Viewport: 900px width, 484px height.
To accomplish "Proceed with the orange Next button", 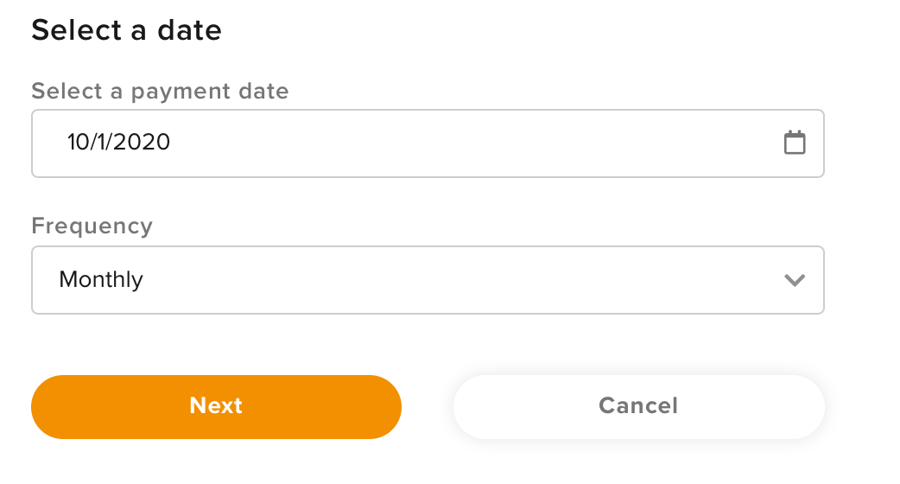I will click(x=216, y=406).
